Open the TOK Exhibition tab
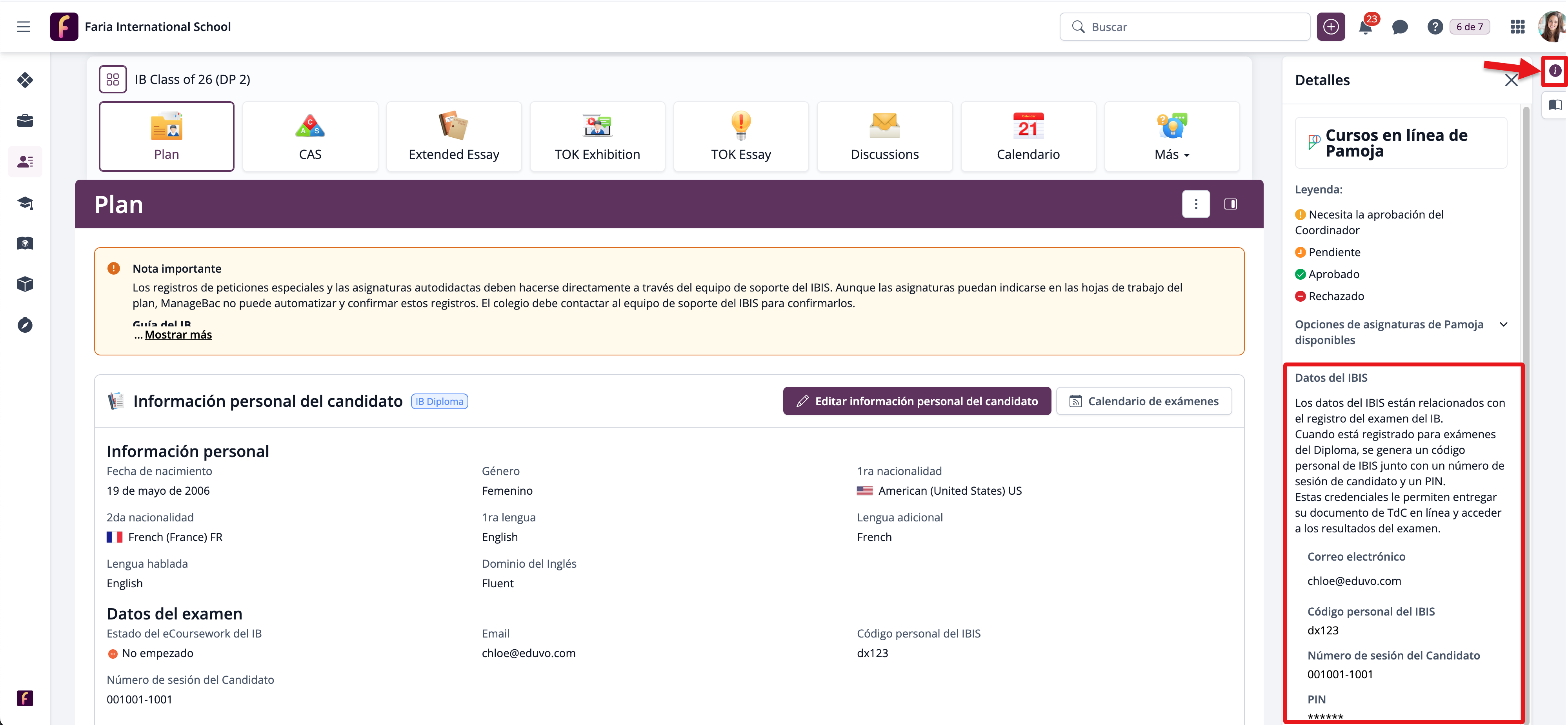 click(597, 137)
